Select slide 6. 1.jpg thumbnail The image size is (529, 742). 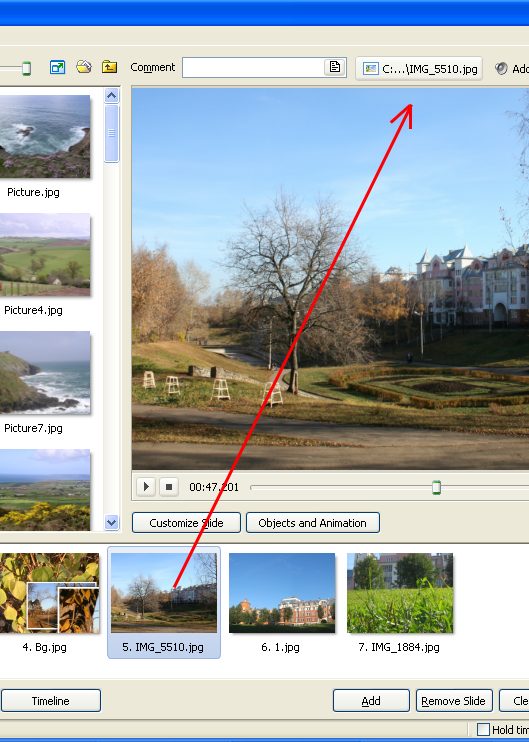click(282, 603)
